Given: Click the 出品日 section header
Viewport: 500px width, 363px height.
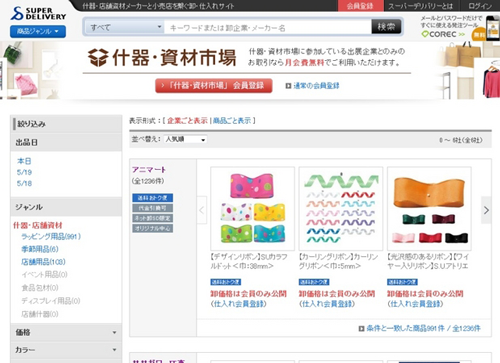Looking at the screenshot, I should point(66,142).
